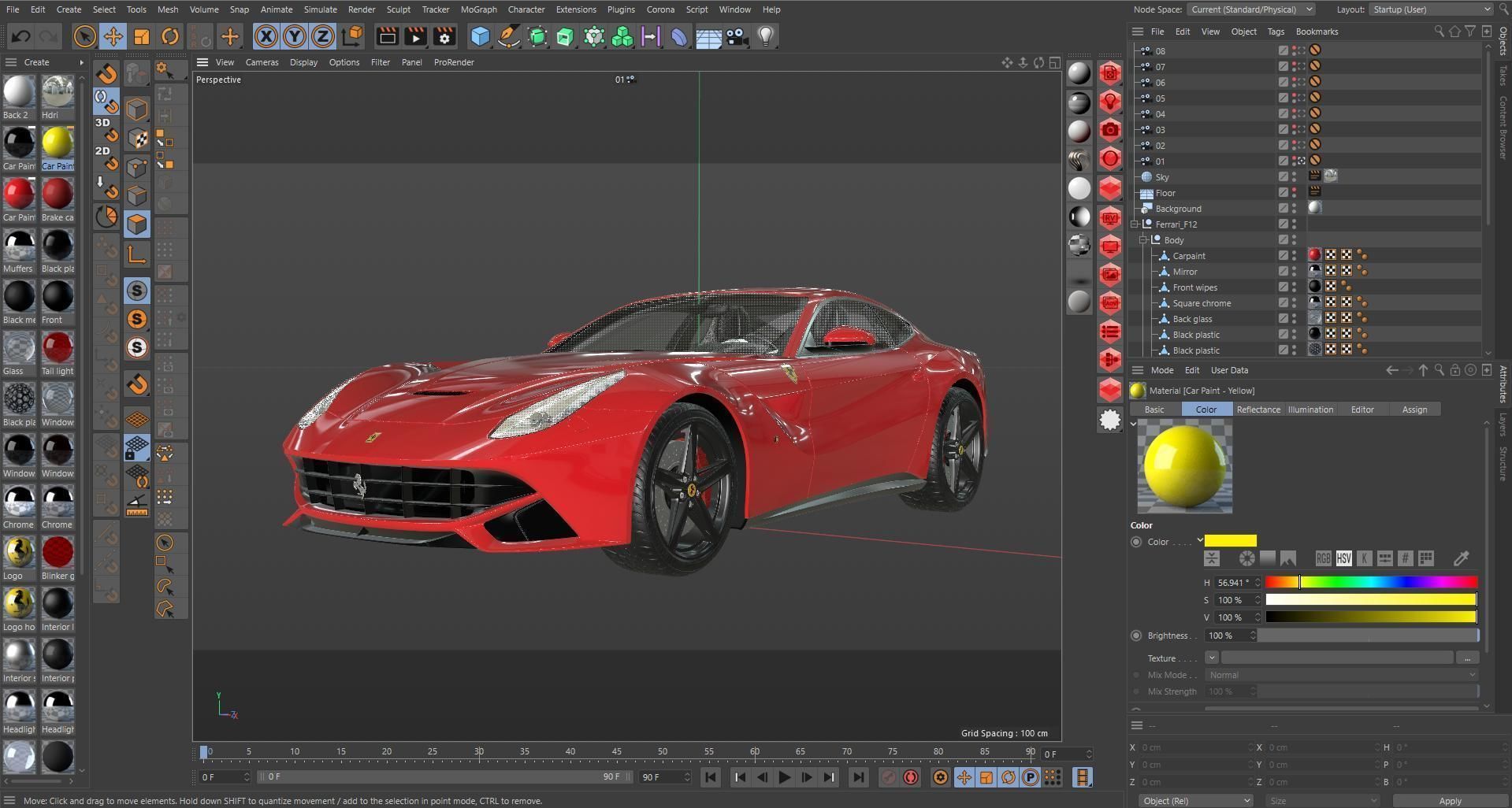Click the red camera Corona icon

click(1110, 130)
